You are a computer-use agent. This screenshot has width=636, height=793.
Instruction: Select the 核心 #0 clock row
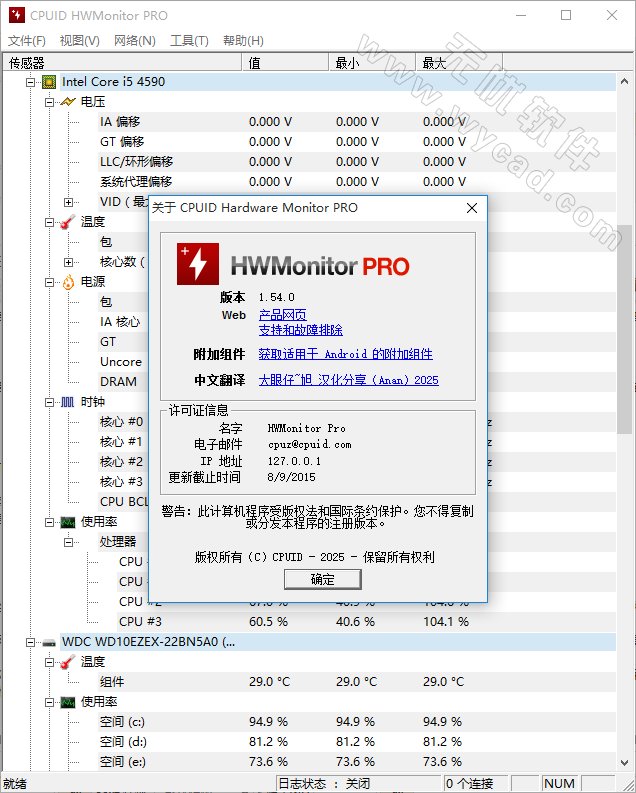(x=121, y=422)
